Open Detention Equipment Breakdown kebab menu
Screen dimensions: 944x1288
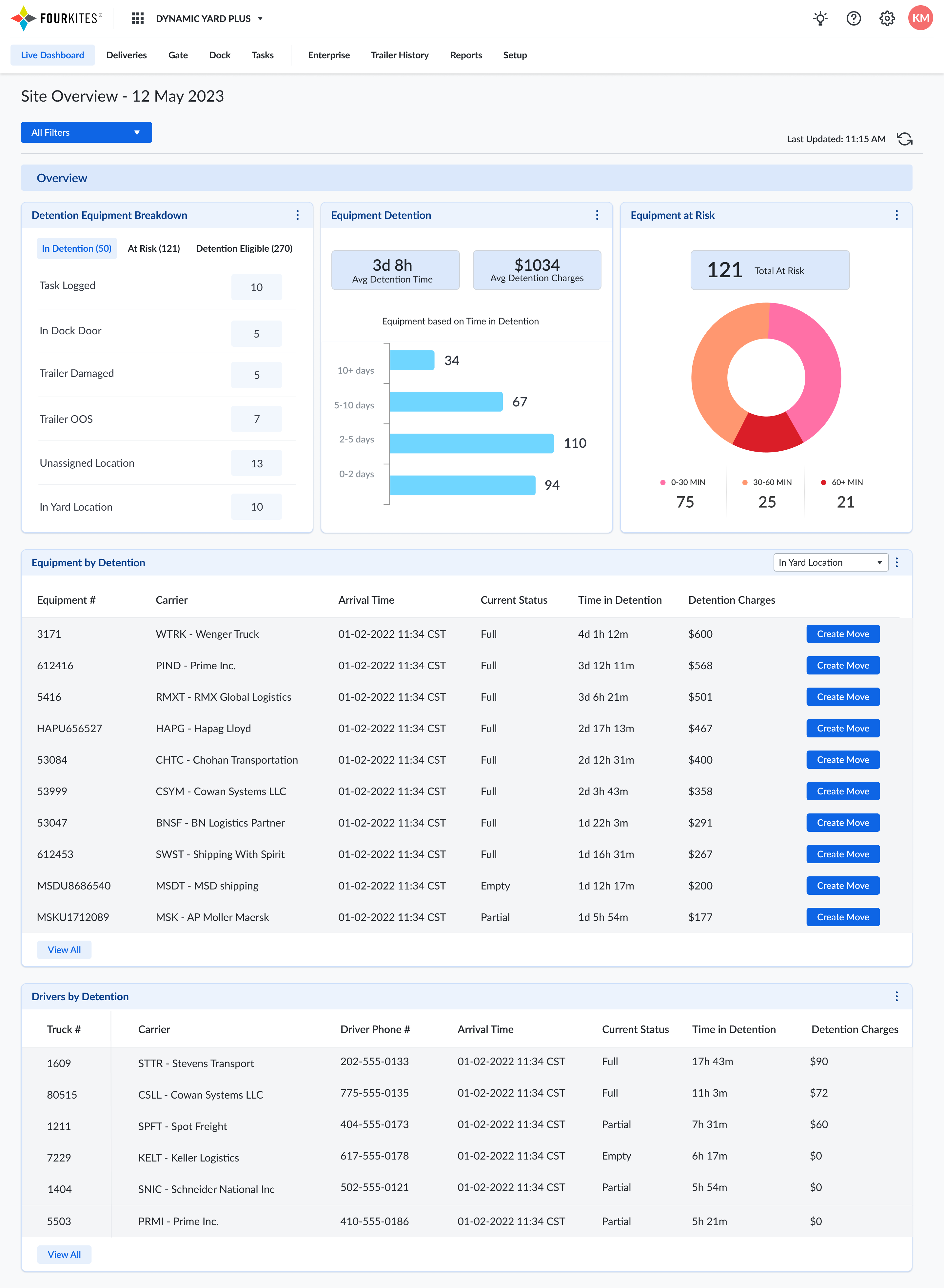pos(297,215)
